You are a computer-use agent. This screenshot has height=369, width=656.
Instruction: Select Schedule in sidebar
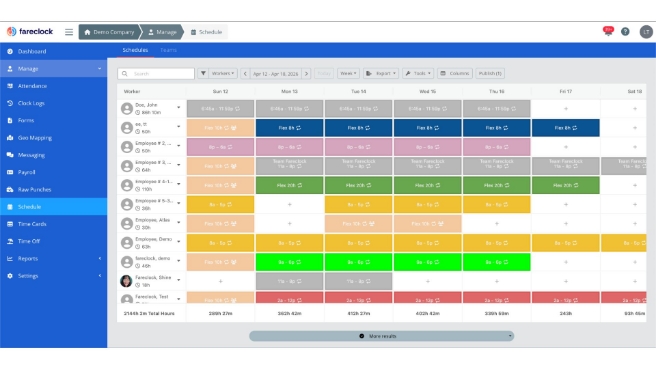tap(54, 207)
